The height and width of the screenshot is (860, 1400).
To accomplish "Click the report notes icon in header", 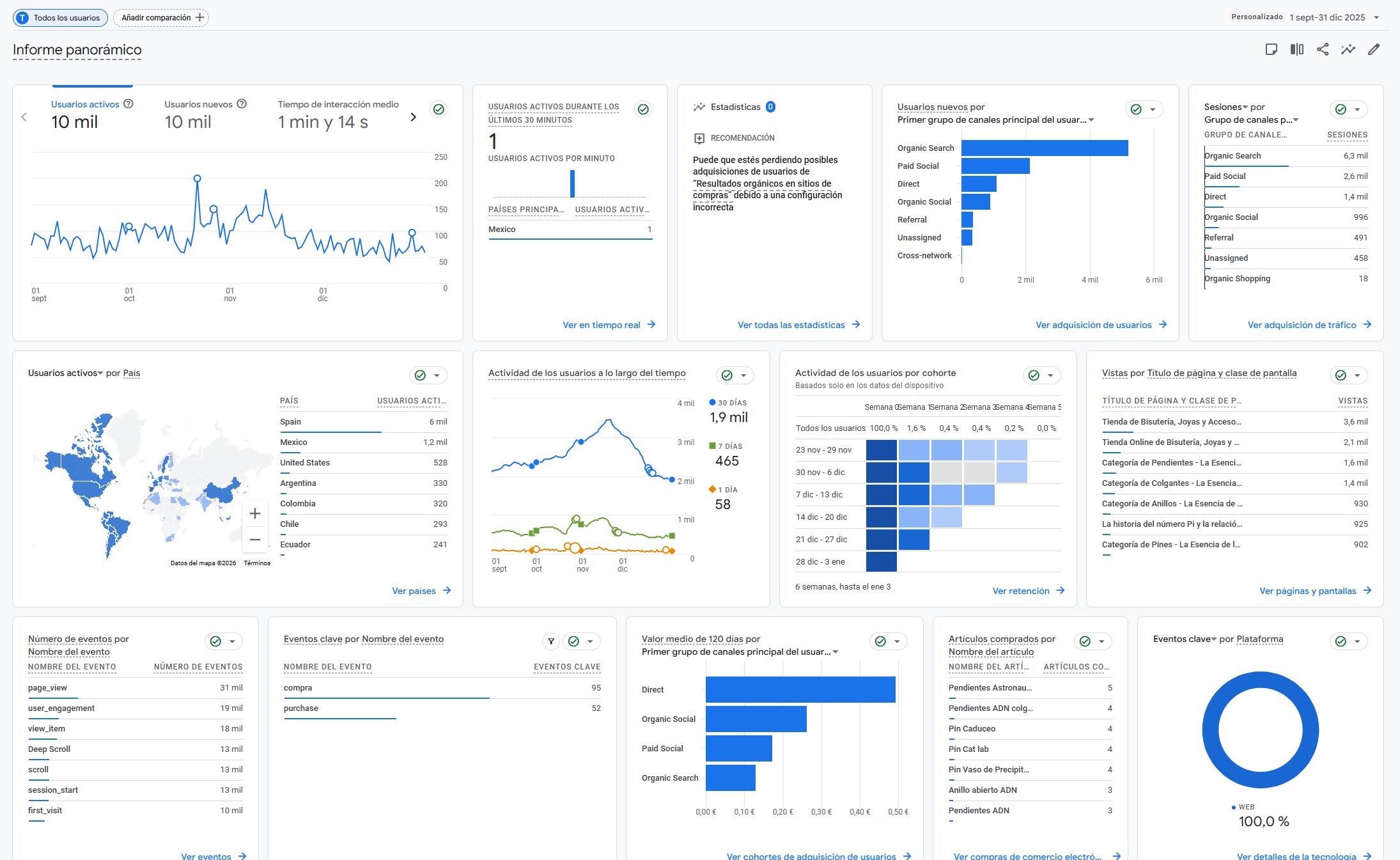I will pos(1272,49).
